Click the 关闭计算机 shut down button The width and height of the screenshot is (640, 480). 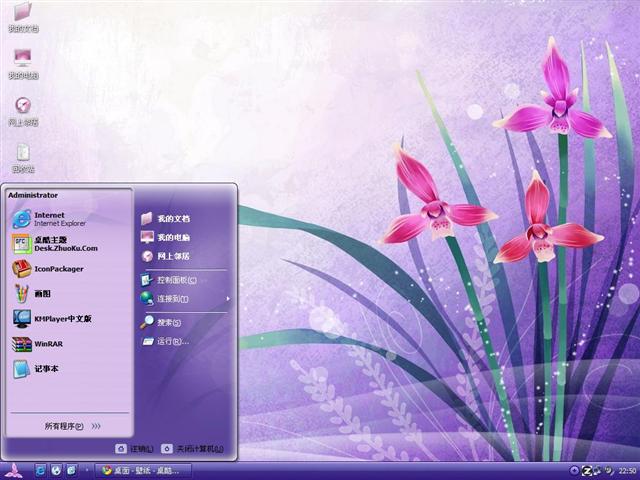192,449
